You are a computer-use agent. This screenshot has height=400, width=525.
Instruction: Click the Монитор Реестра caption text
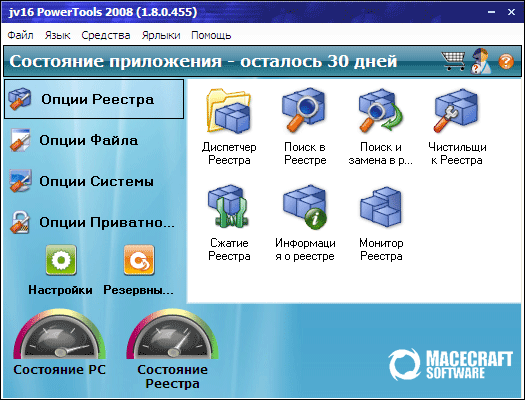[381, 250]
